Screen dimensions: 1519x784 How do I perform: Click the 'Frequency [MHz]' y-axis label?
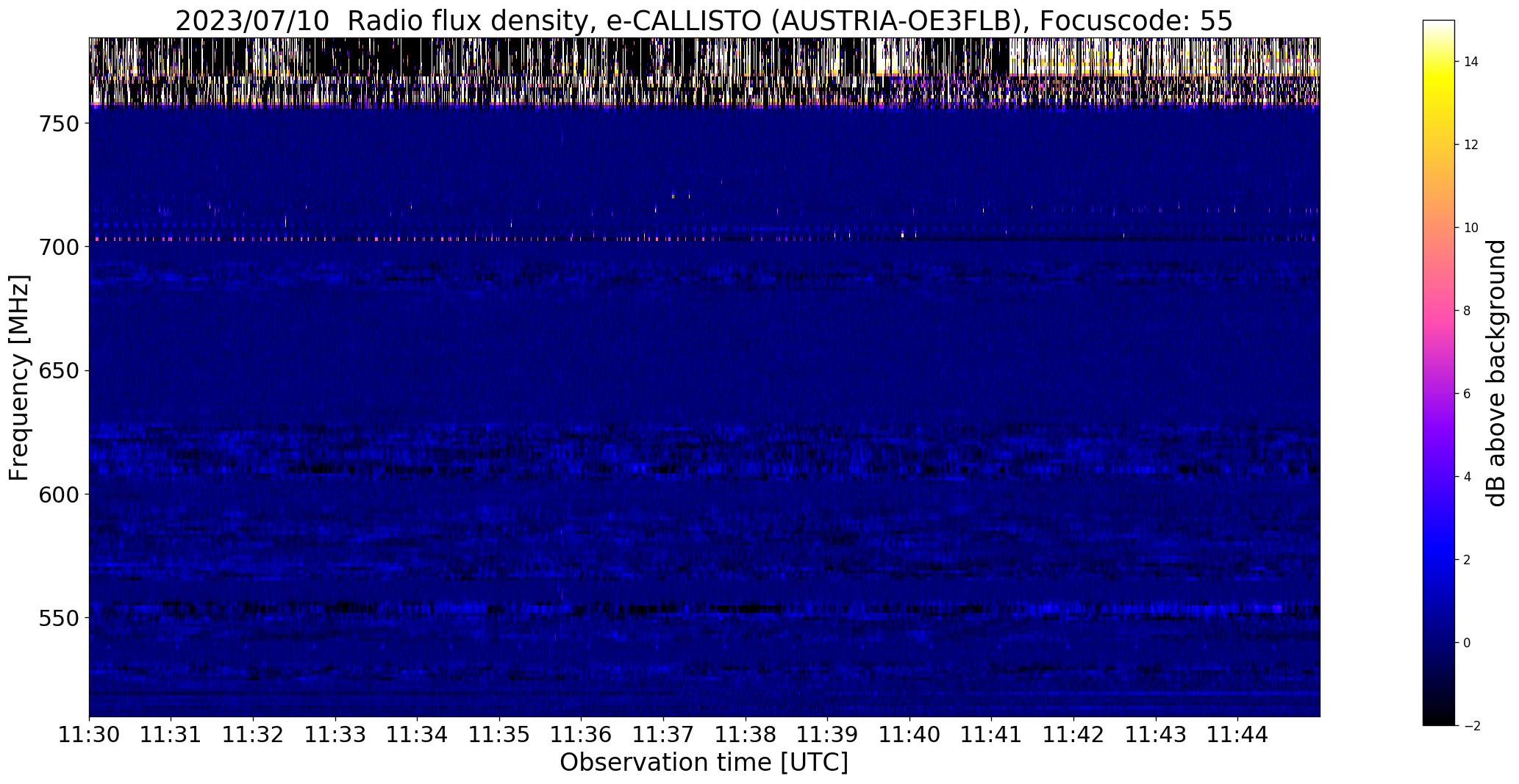[19, 378]
